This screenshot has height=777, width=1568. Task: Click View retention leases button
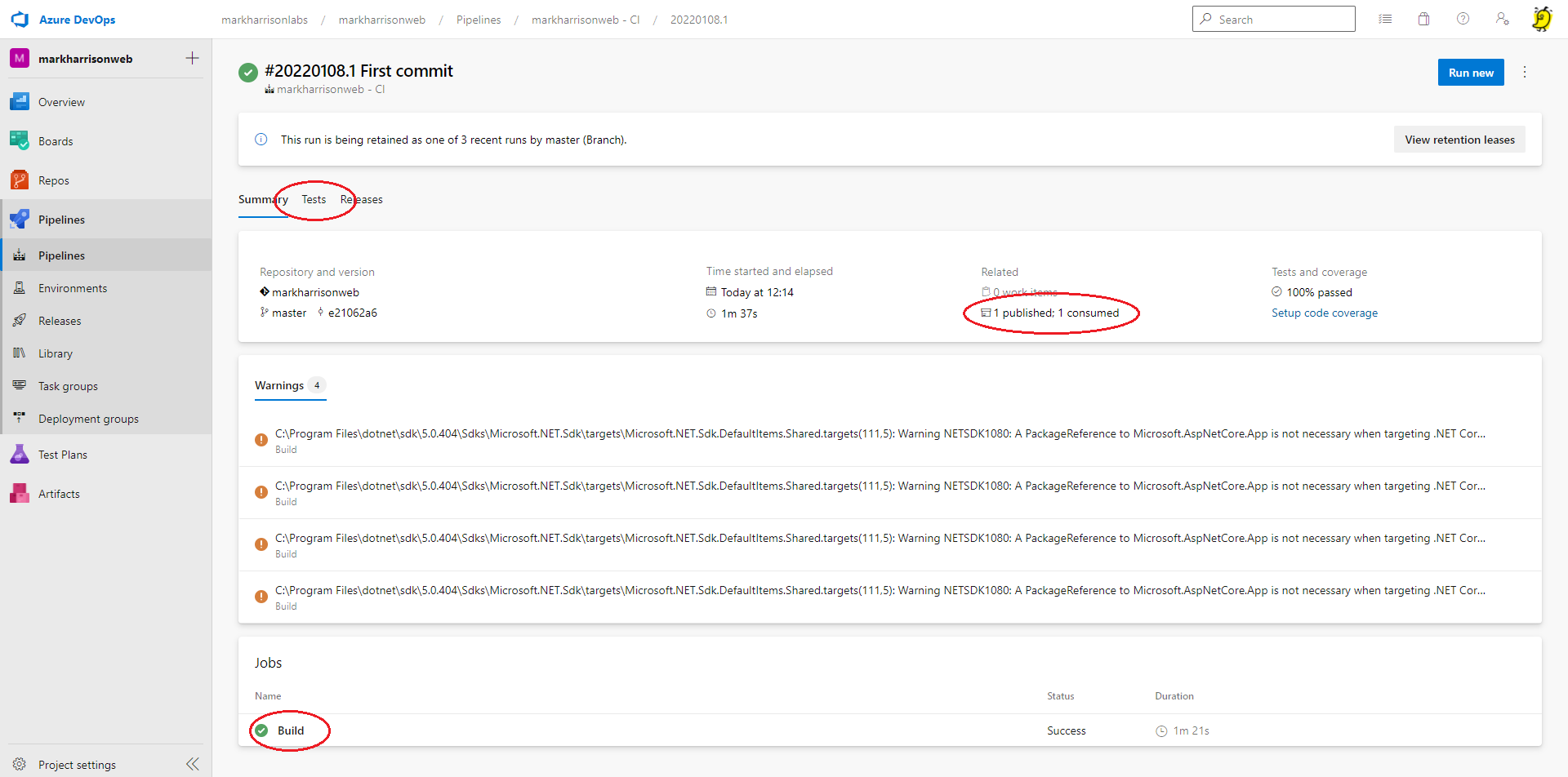pos(1459,140)
